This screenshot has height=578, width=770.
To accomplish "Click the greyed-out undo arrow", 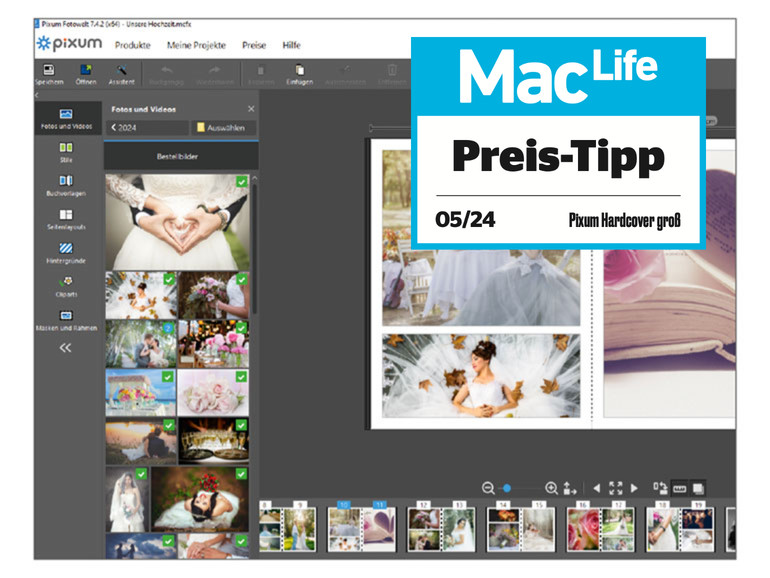I will point(166,70).
